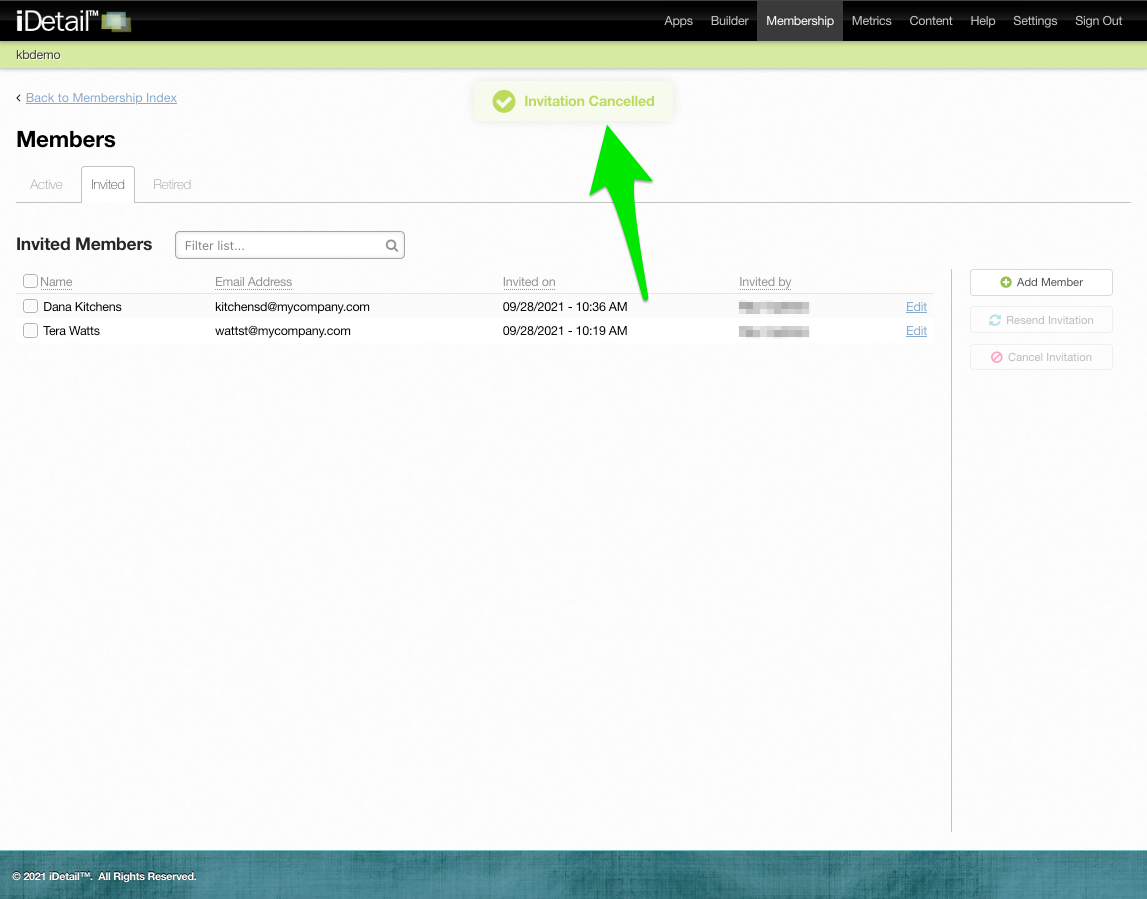Click the iDetail logo
Screen dimensions: 1147x899
pos(73,20)
